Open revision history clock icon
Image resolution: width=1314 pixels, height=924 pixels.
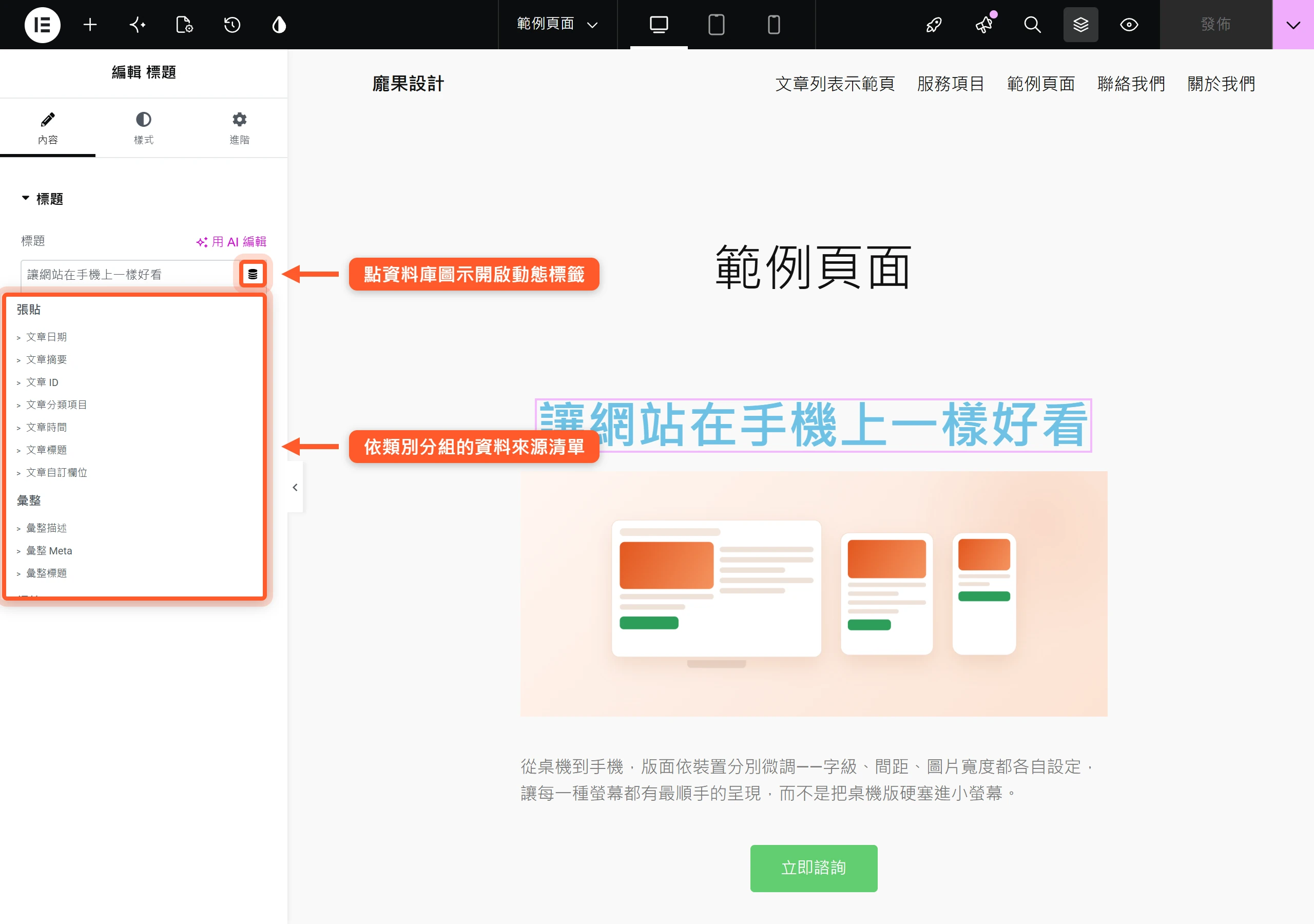(232, 25)
